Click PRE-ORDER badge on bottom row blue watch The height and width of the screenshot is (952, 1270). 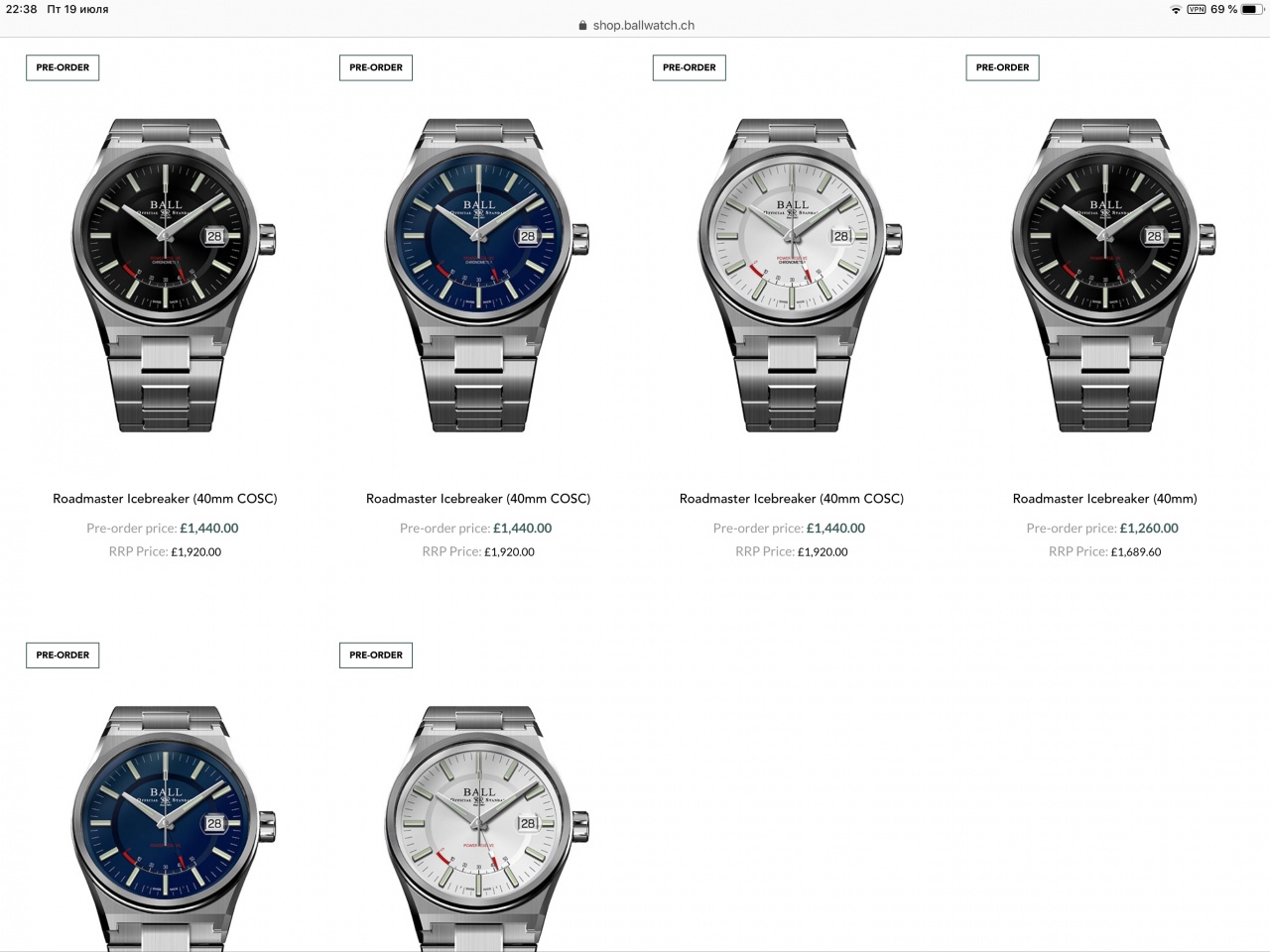click(63, 654)
